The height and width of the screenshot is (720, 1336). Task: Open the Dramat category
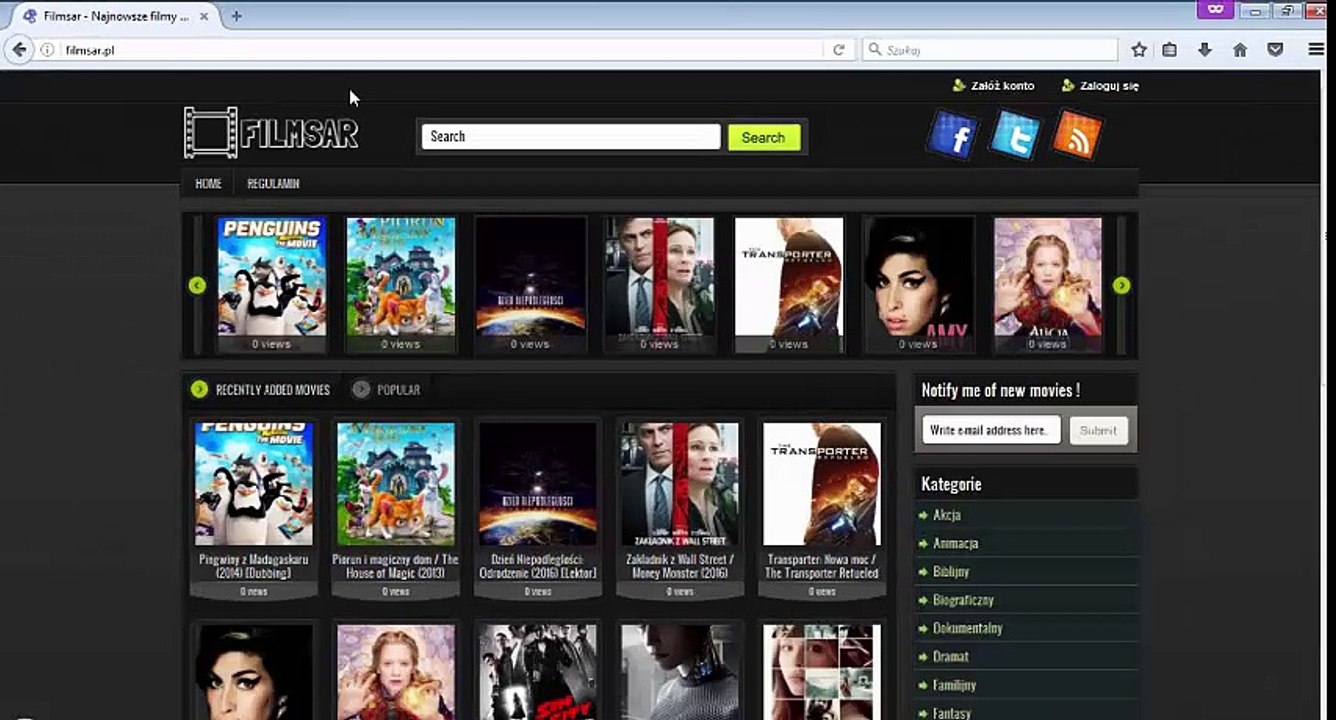pyautogui.click(x=951, y=657)
